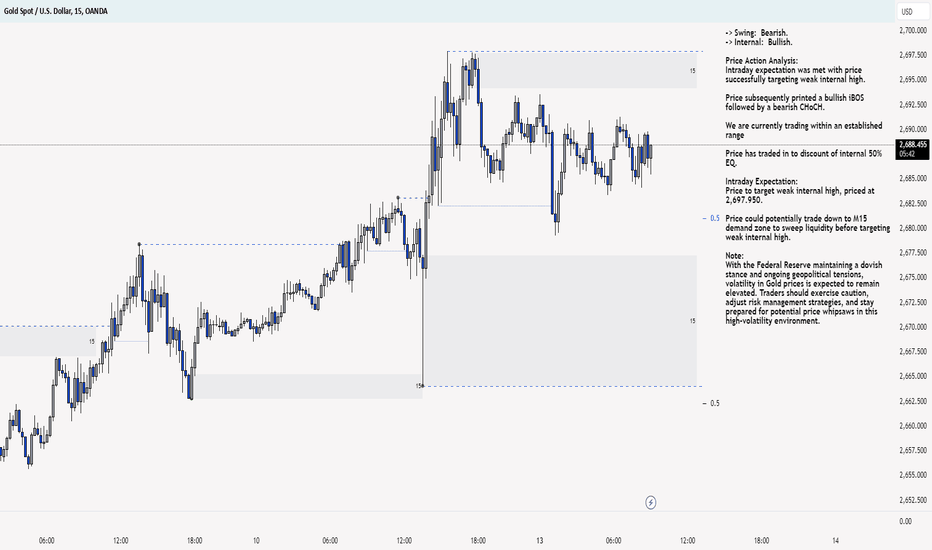Select the large demand zone's 15 label
The height and width of the screenshot is (550, 932).
coord(692,321)
